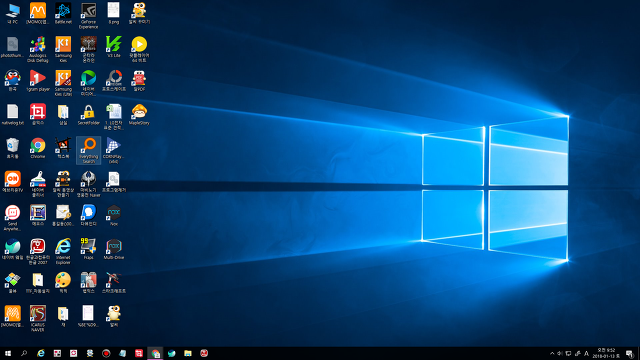Click the red record button taskbar icon
This screenshot has height=360, width=640.
(x=106, y=353)
